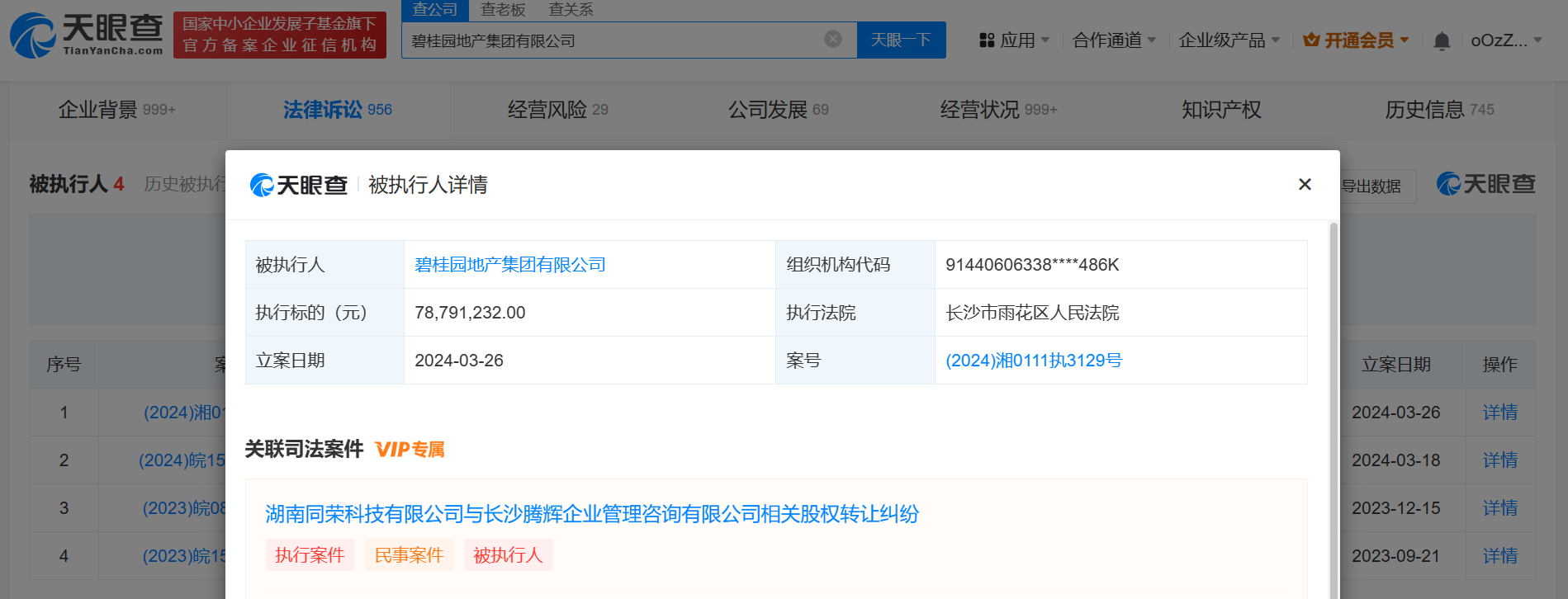The height and width of the screenshot is (599, 1568).
Task: Open 详情 for row dated 2024-03-26
Action: pyautogui.click(x=1499, y=413)
